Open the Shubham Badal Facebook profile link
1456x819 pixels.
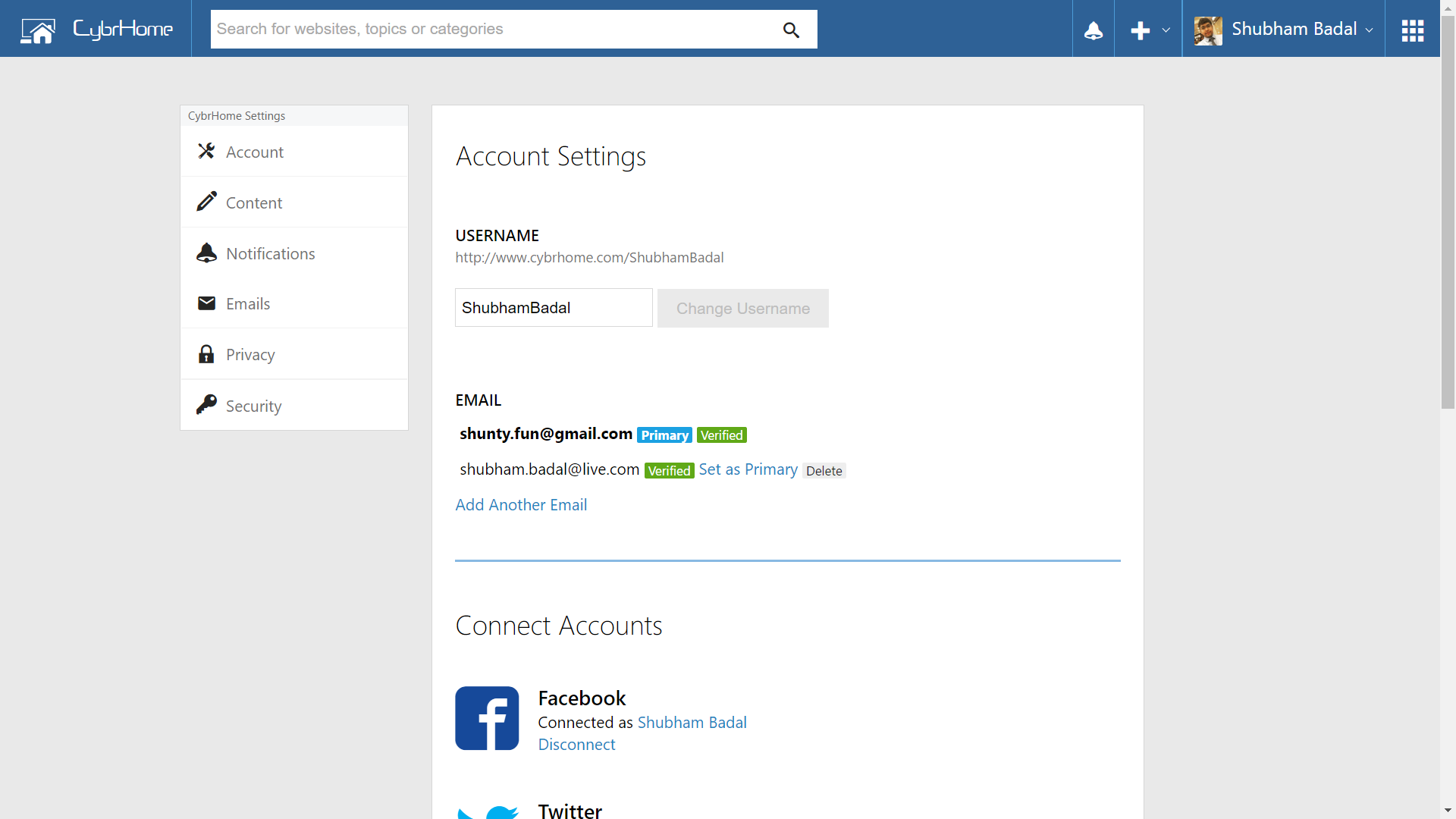(692, 723)
